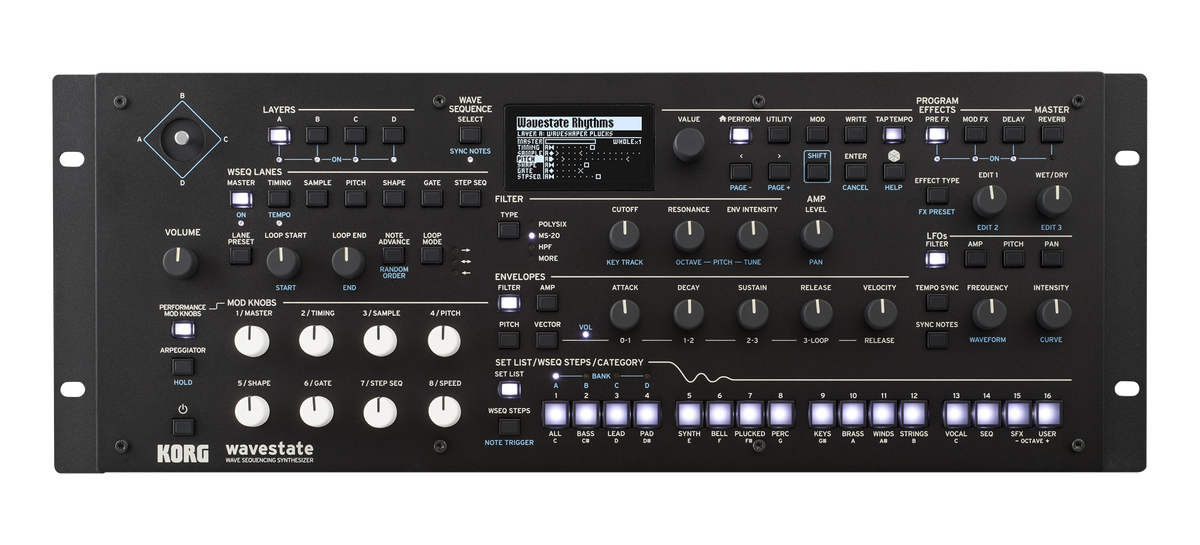Tap pad 16 USER category
The height and width of the screenshot is (545, 1200).
coord(1047,414)
